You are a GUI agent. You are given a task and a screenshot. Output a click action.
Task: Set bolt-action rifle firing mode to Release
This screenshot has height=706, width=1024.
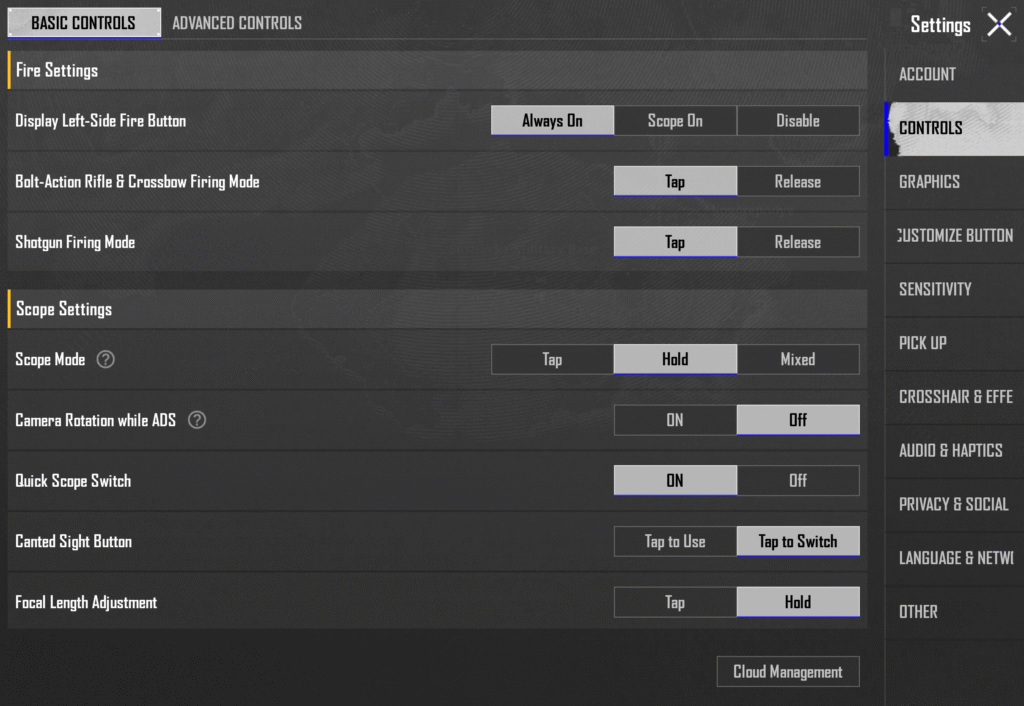pos(798,182)
